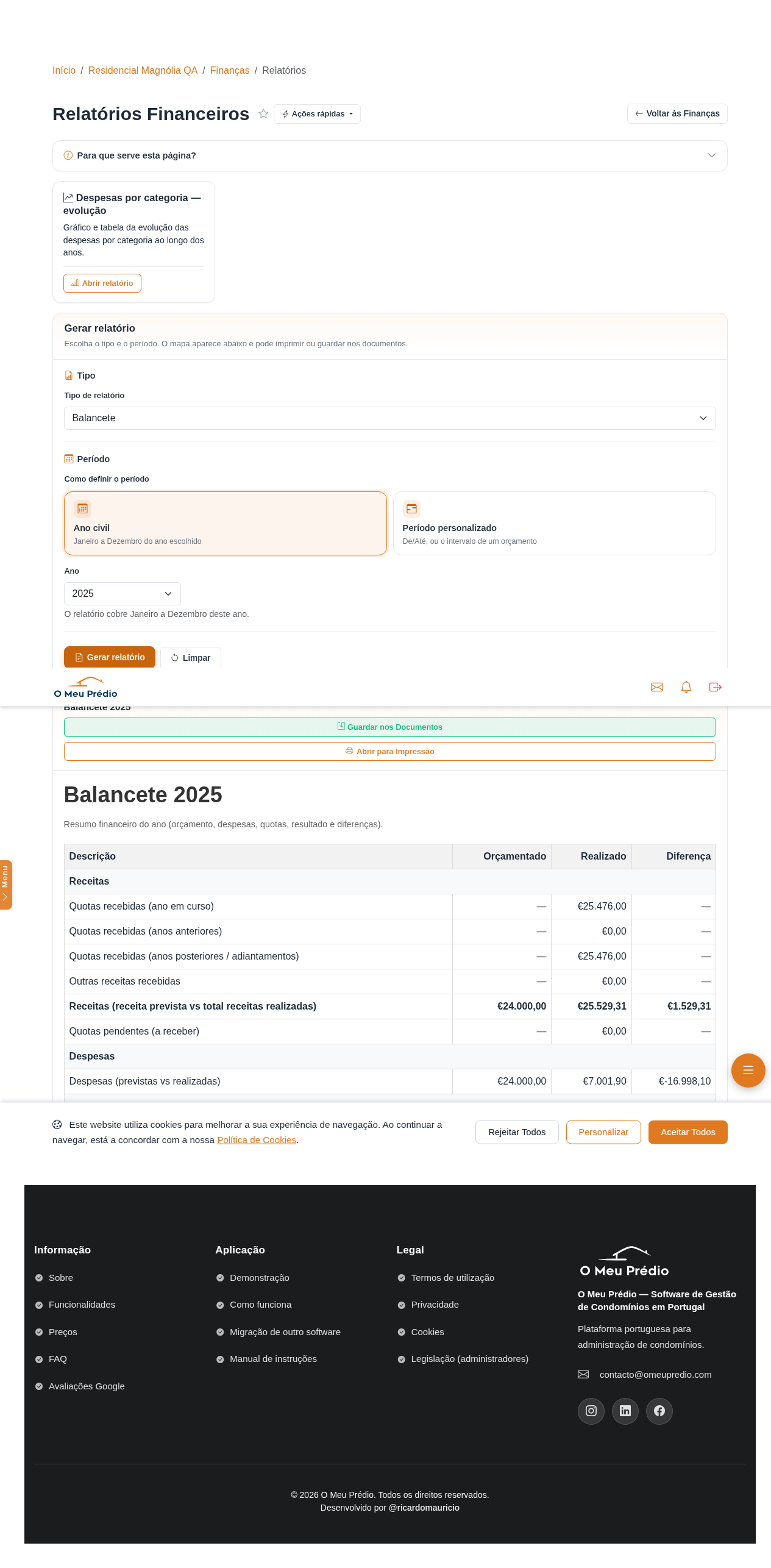Select the Período personalizado option
The height and width of the screenshot is (1568, 771).
tap(555, 523)
